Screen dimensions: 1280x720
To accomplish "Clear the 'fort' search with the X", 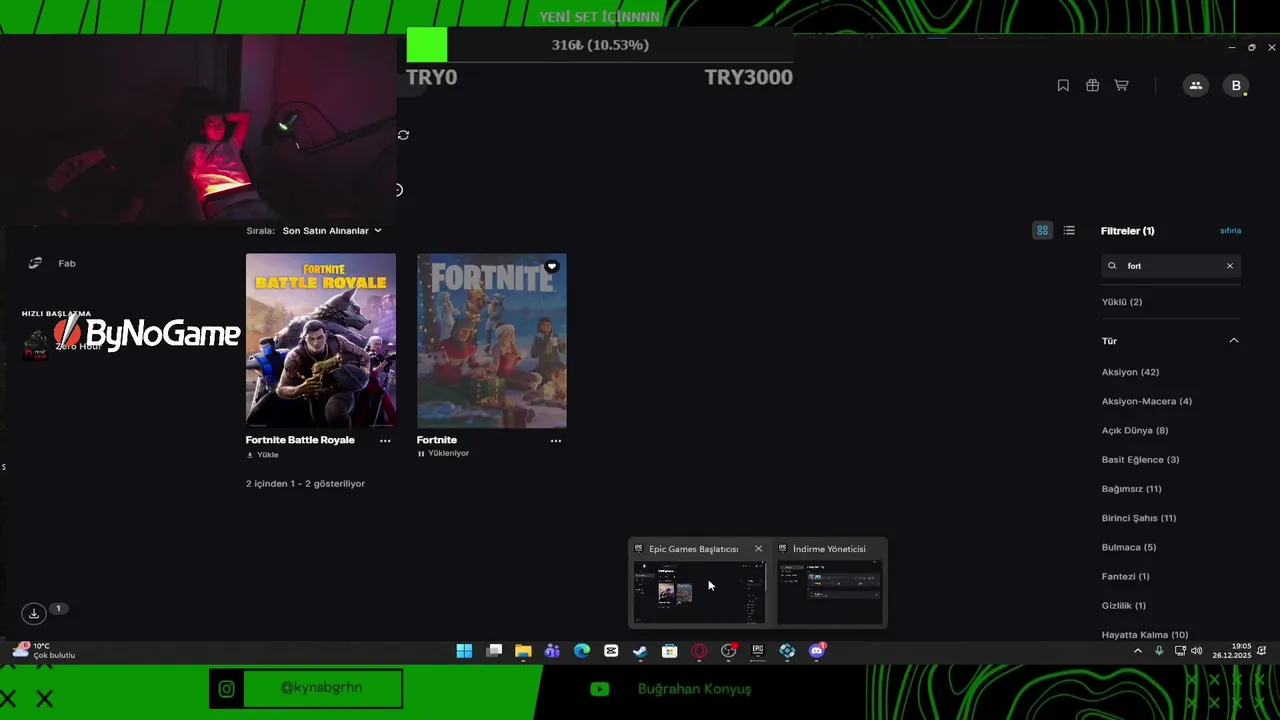I will point(1230,266).
